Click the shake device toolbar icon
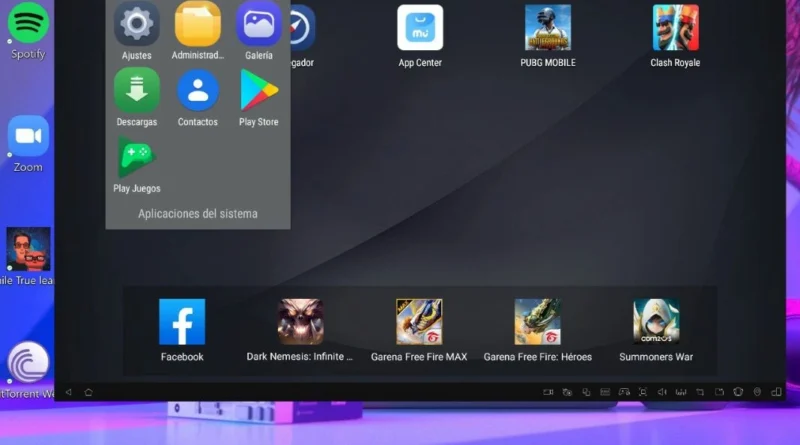The height and width of the screenshot is (445, 800). coord(738,392)
